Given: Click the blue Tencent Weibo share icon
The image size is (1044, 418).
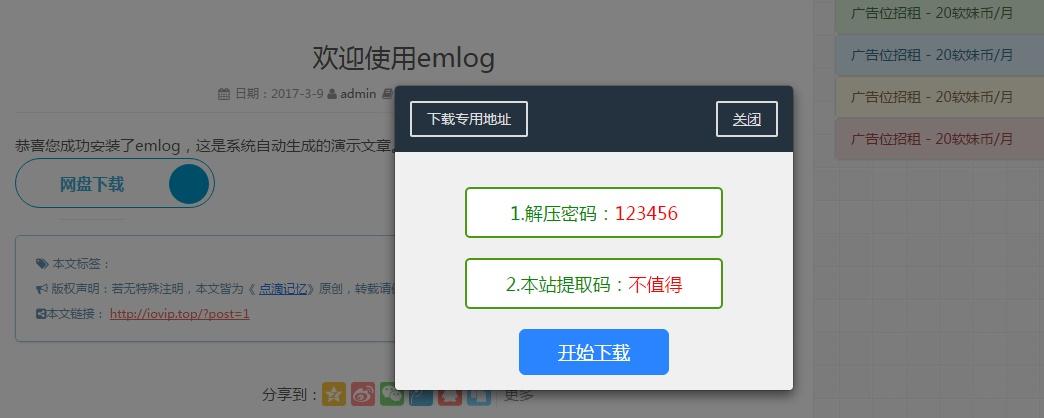Looking at the screenshot, I should 421,398.
